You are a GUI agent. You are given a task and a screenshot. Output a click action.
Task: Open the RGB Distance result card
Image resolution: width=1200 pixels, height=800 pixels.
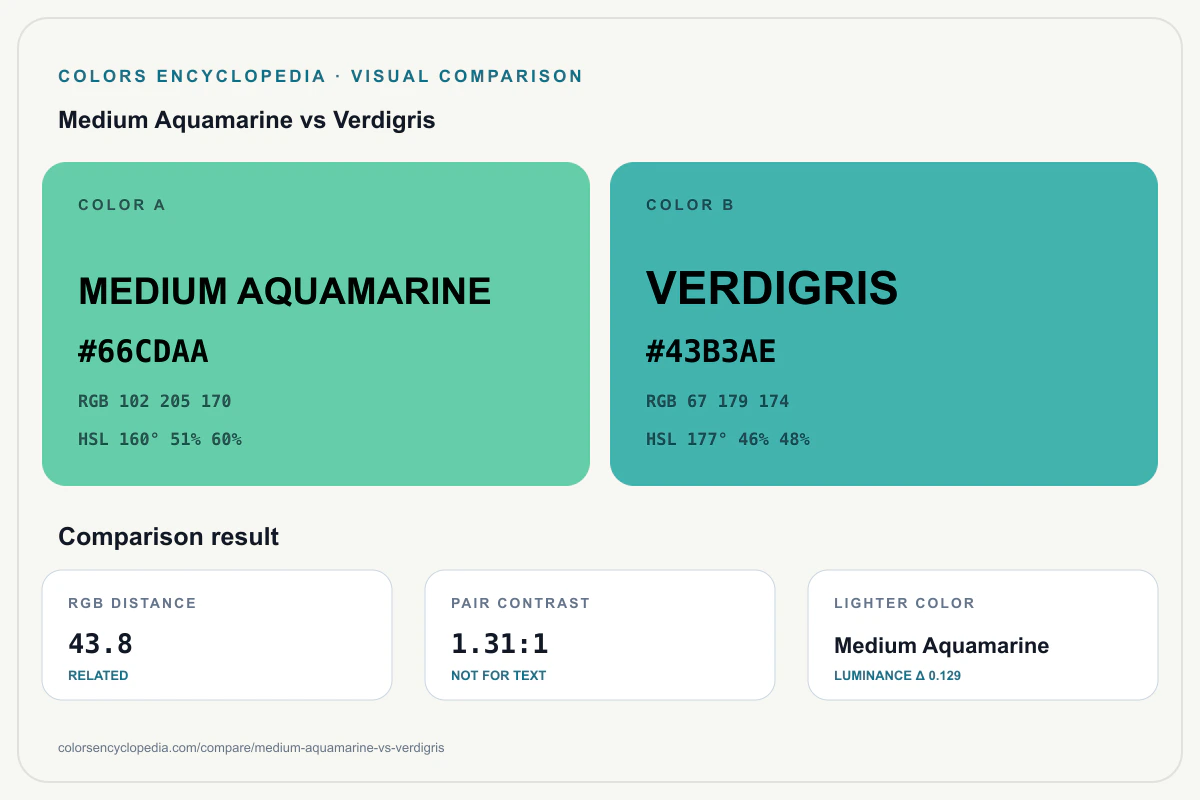tap(217, 635)
